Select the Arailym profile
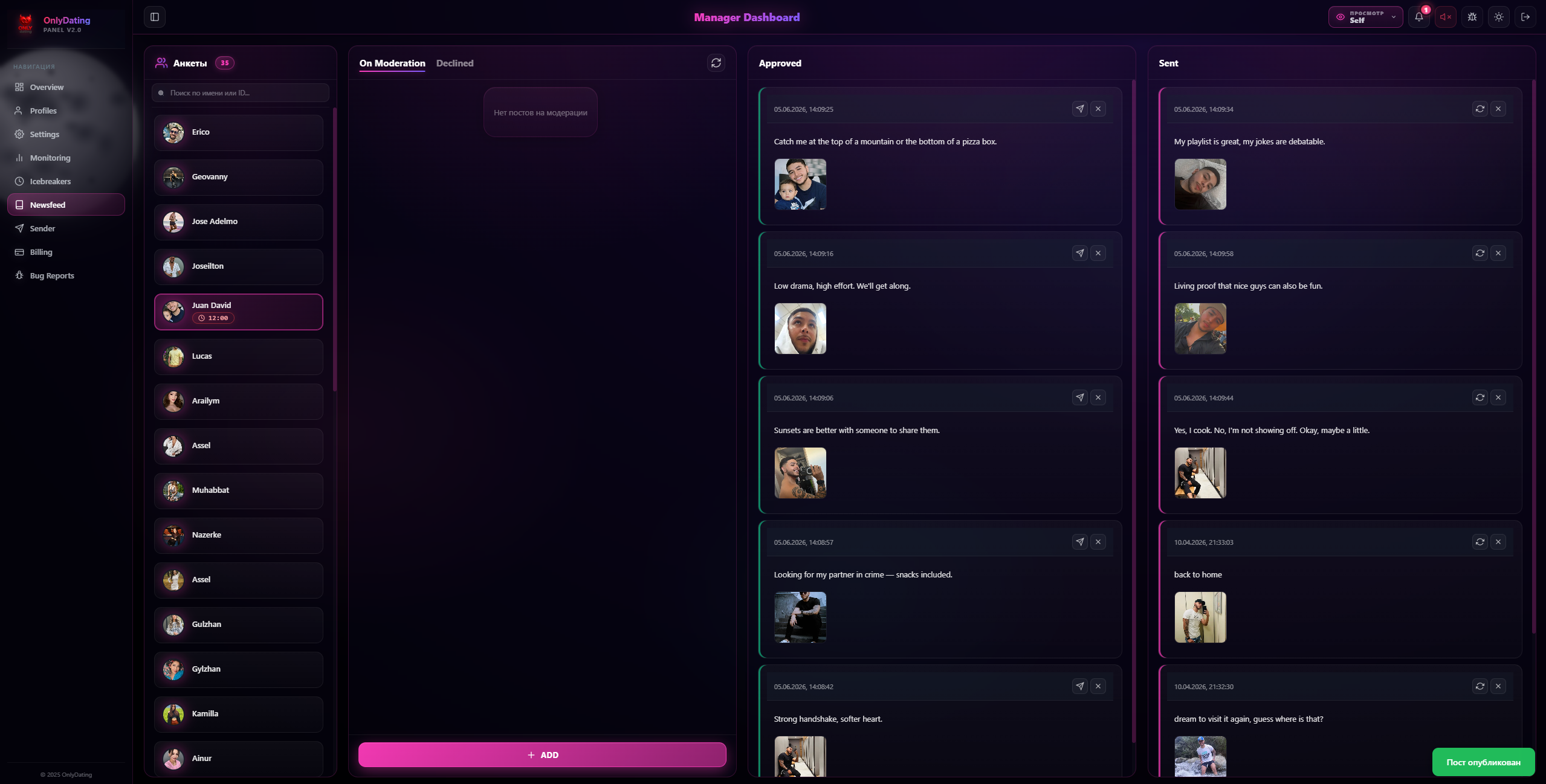 [x=239, y=401]
